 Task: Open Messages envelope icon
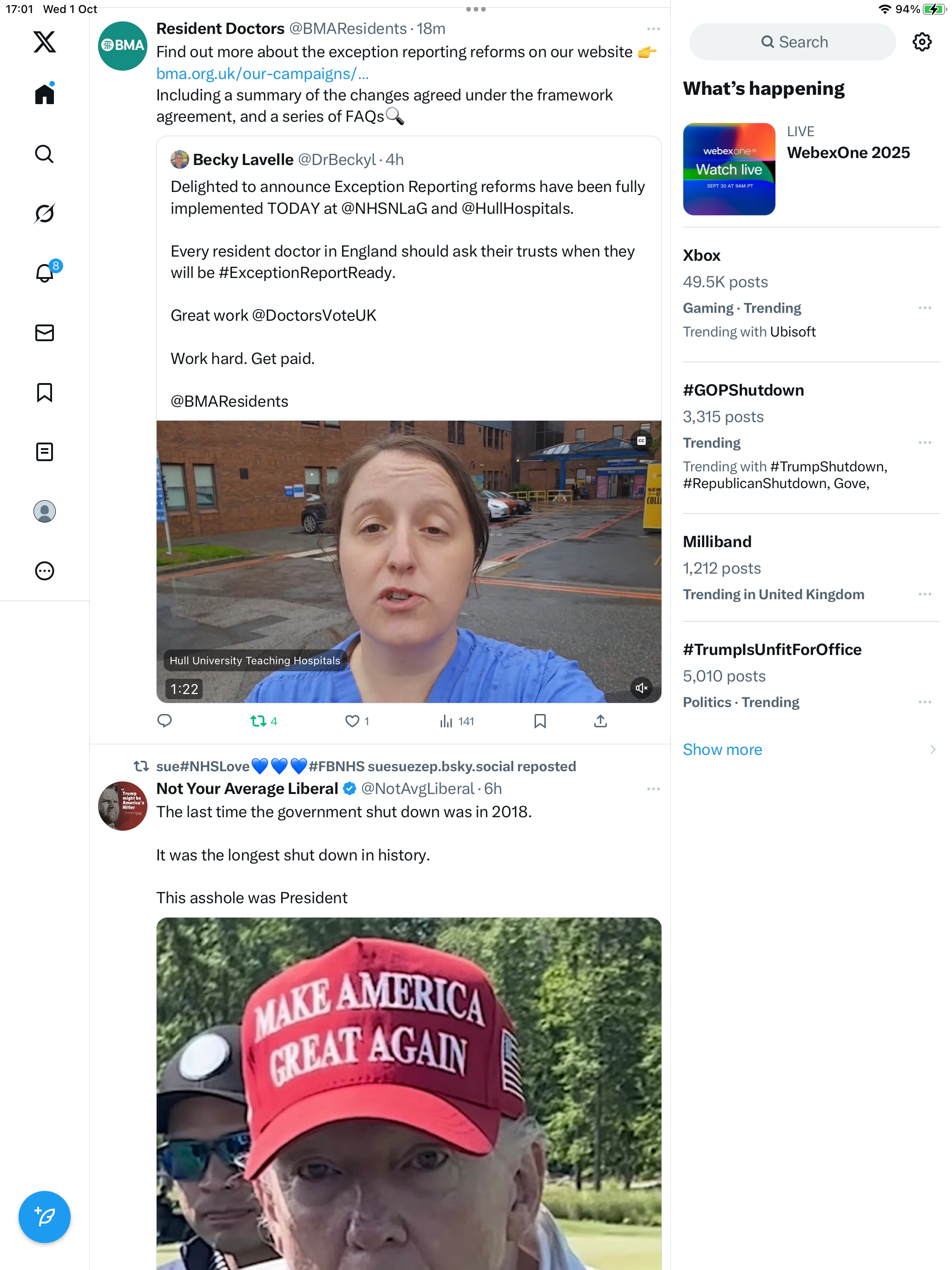coord(44,332)
